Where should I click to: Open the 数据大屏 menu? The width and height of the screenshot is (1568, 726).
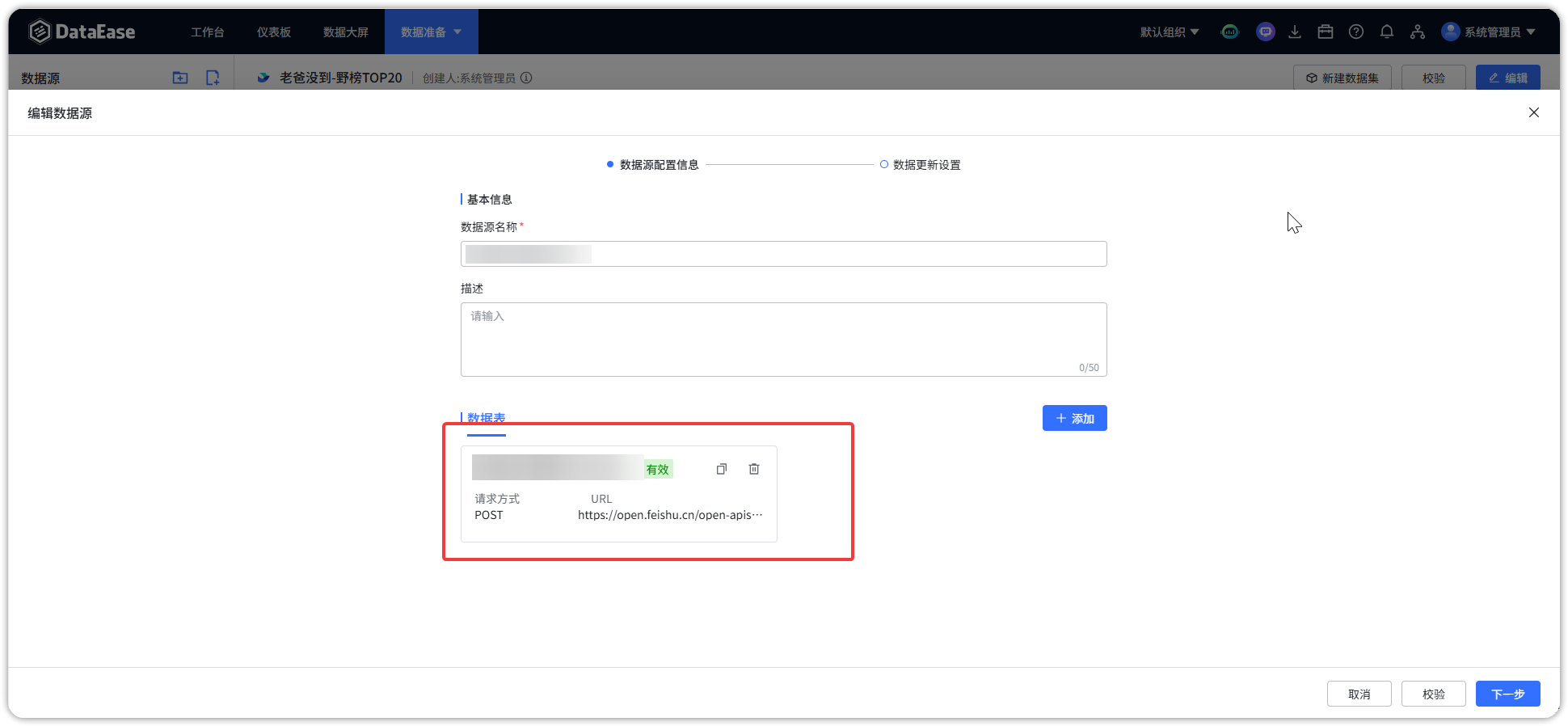pyautogui.click(x=345, y=32)
